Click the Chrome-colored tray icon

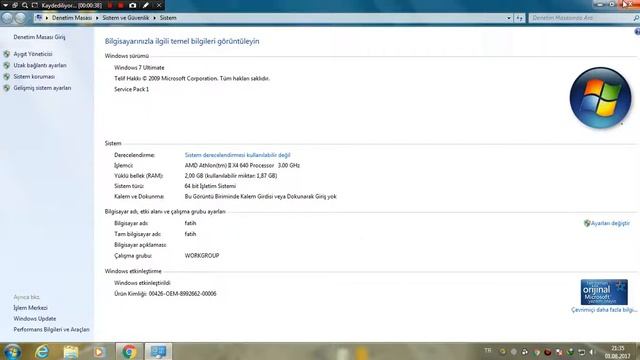(537, 351)
